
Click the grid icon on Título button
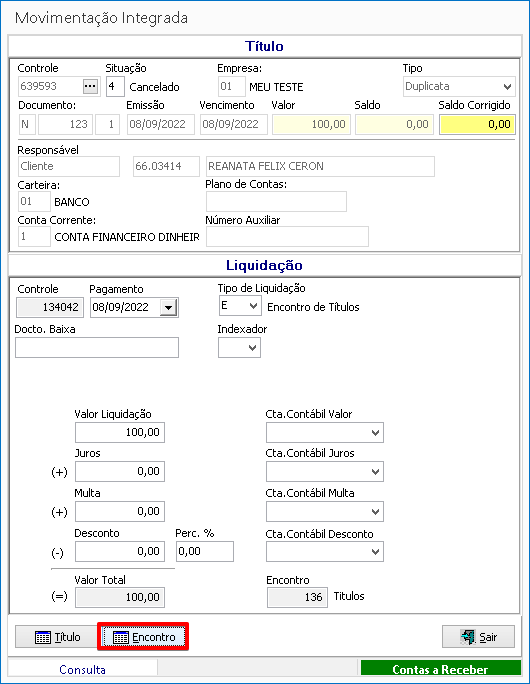point(42,637)
